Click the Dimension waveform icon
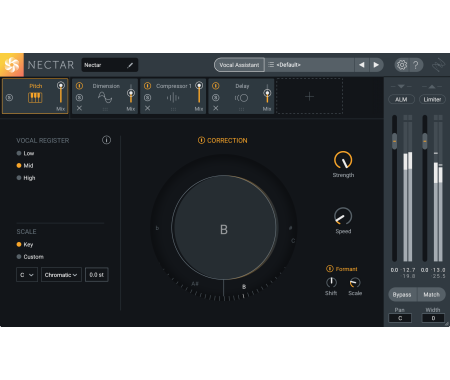 tap(105, 97)
